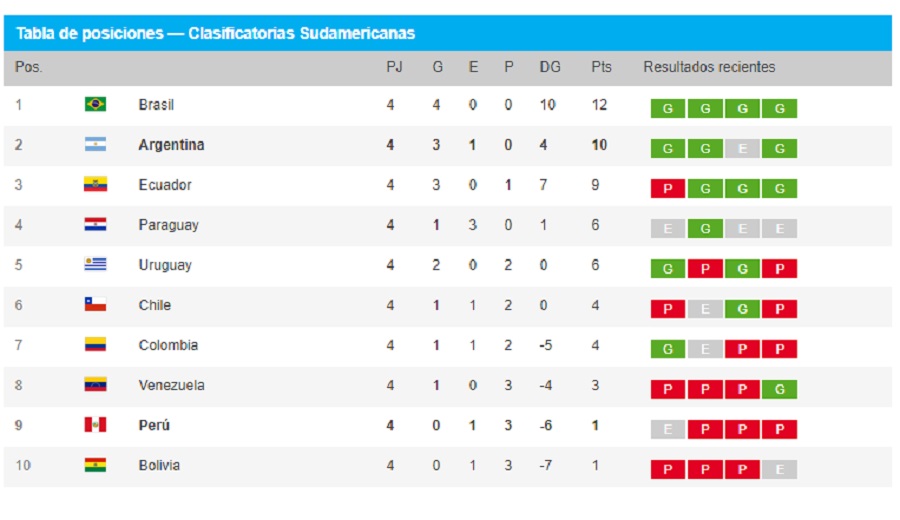This screenshot has height=520, width=900.
Task: Click the Tabla de posiciones title
Action: (215, 33)
